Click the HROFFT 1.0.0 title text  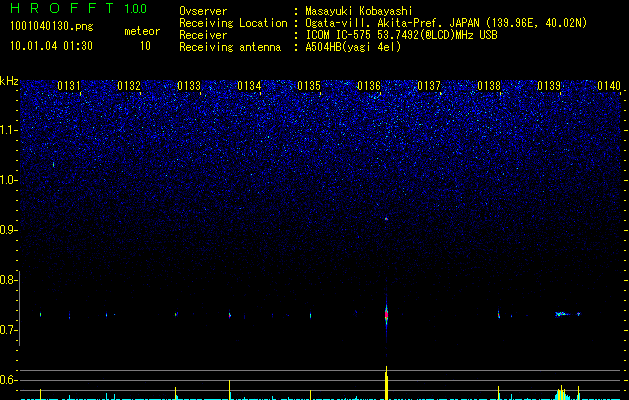[x=79, y=8]
